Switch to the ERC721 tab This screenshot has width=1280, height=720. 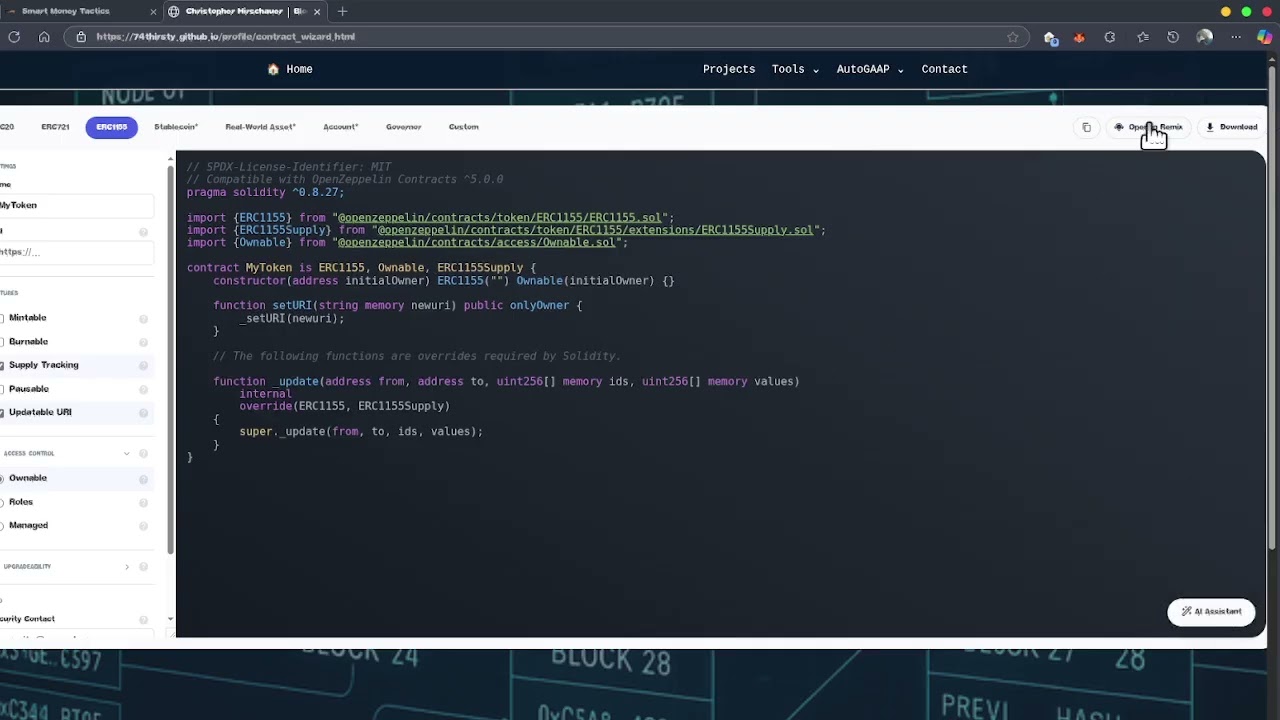55,127
